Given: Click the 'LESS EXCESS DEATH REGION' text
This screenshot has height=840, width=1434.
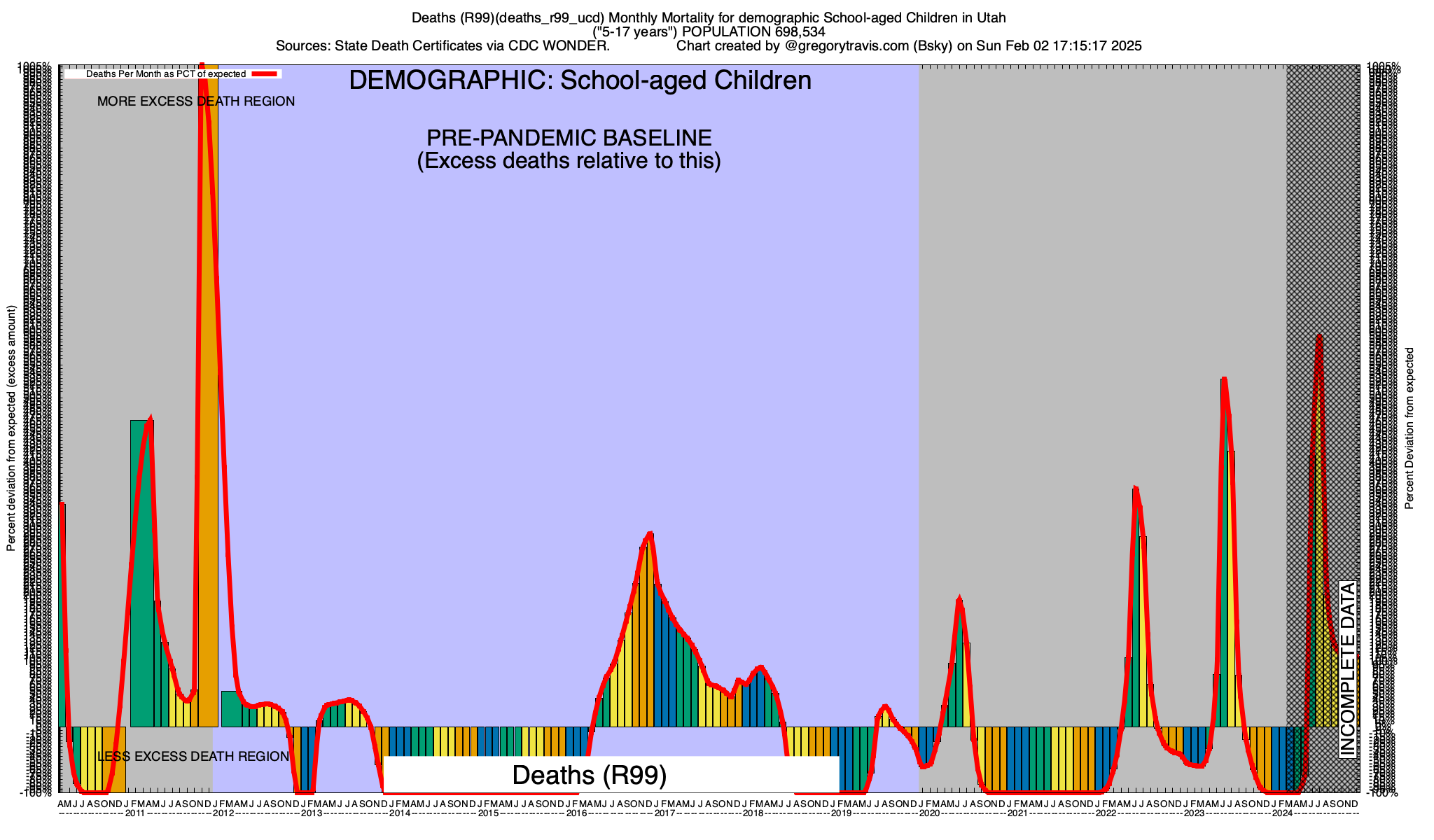Looking at the screenshot, I should click(x=193, y=757).
